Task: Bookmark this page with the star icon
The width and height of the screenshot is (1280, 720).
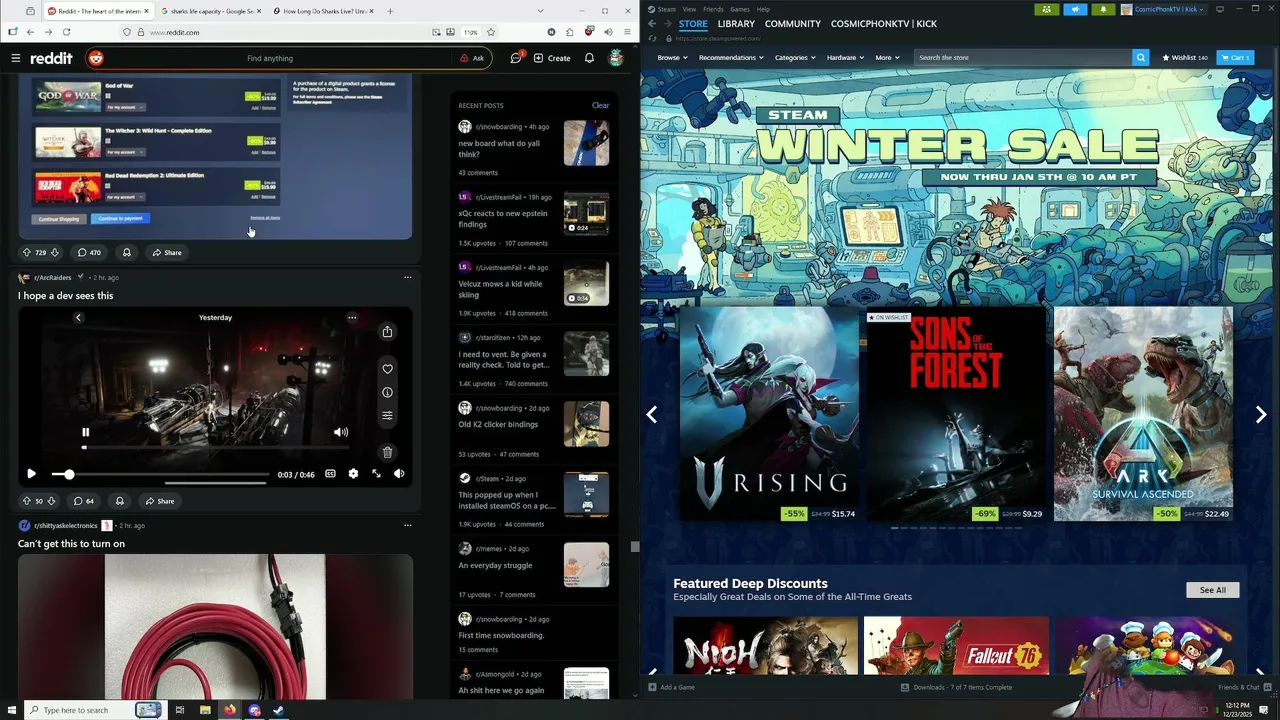Action: click(x=493, y=32)
